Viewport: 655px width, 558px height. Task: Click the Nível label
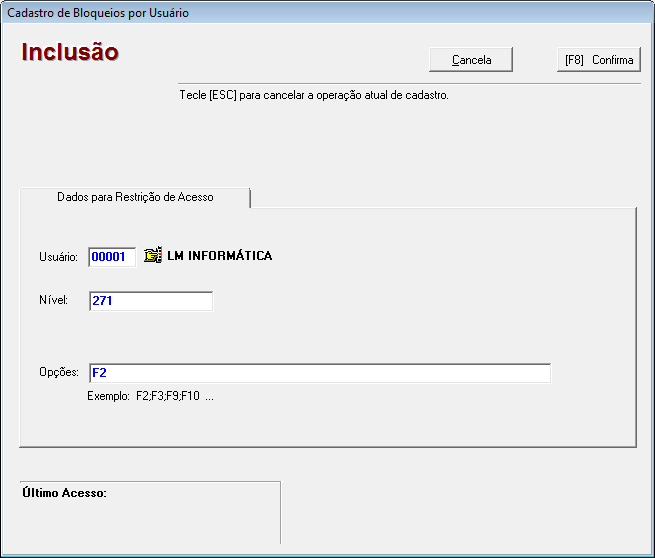coord(53,300)
